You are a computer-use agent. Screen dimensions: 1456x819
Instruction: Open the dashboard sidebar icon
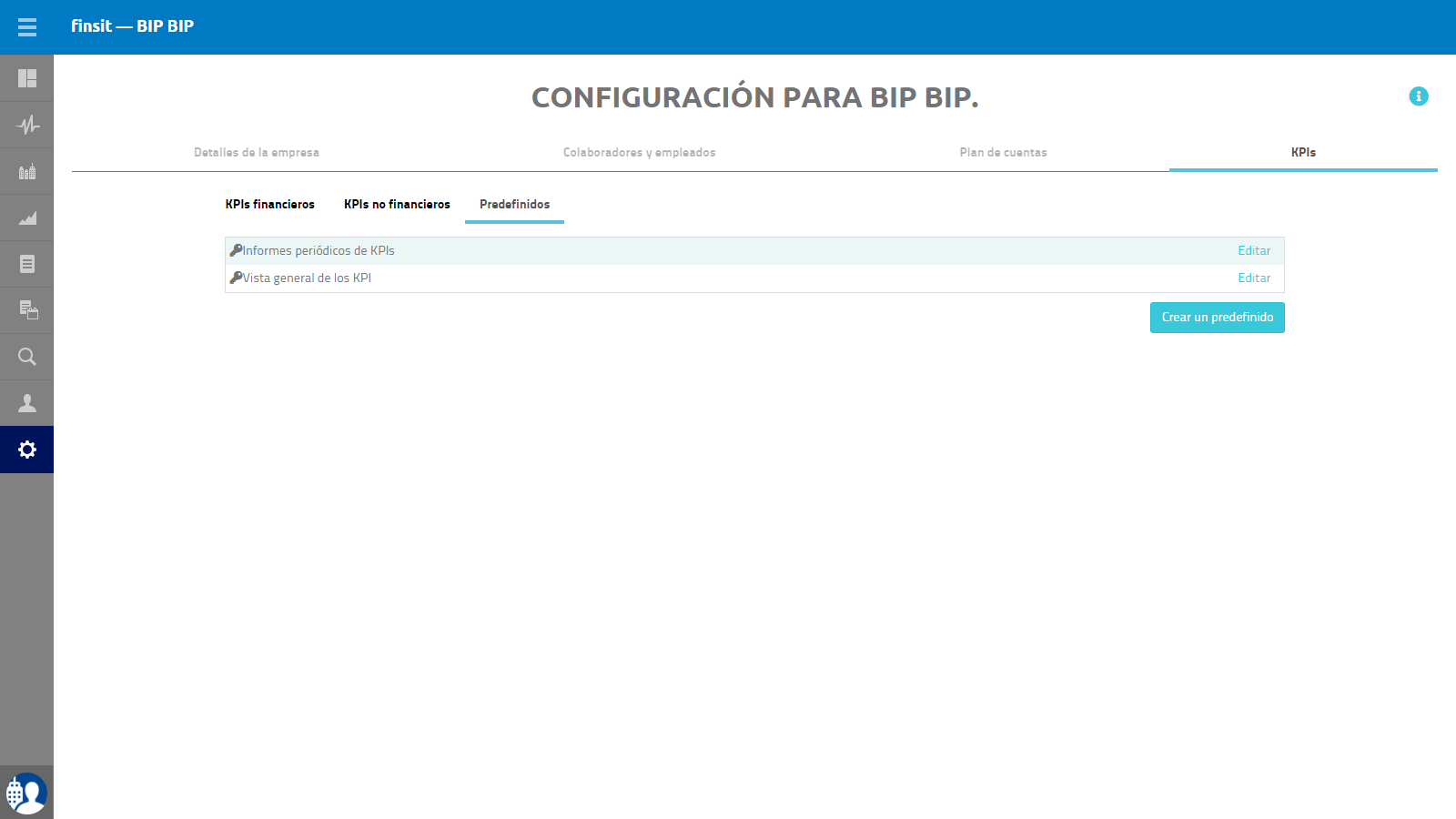27,78
